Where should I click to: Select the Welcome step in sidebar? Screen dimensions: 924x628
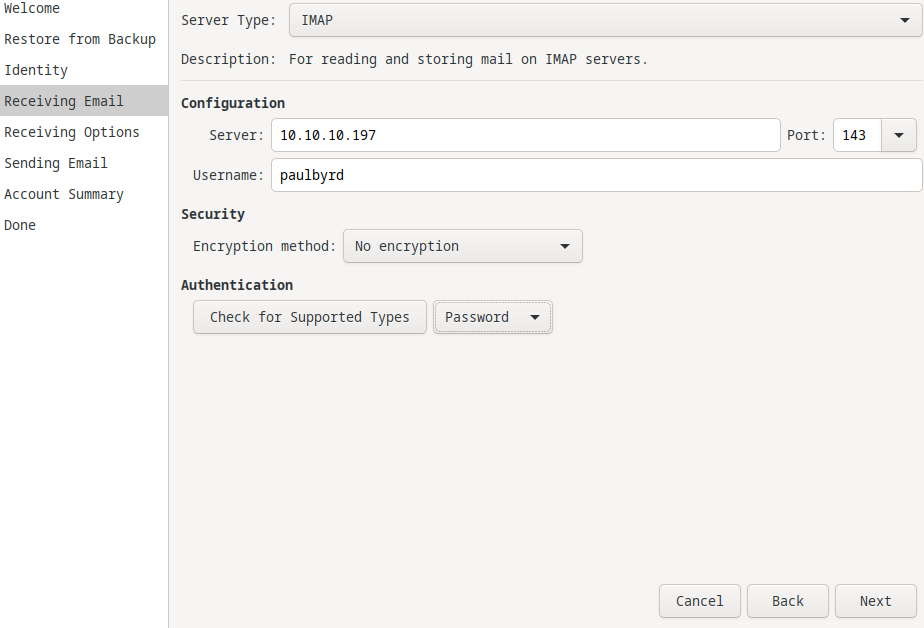click(x=32, y=9)
